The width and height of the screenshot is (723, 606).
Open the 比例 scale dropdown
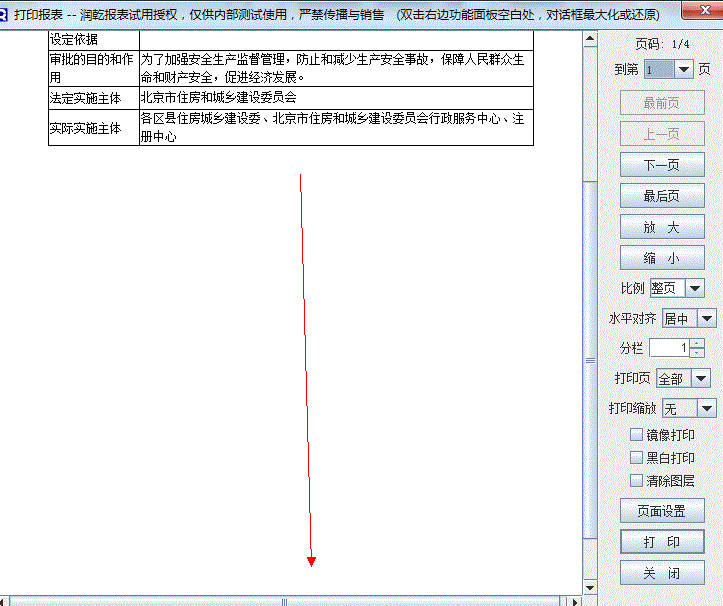coord(694,288)
